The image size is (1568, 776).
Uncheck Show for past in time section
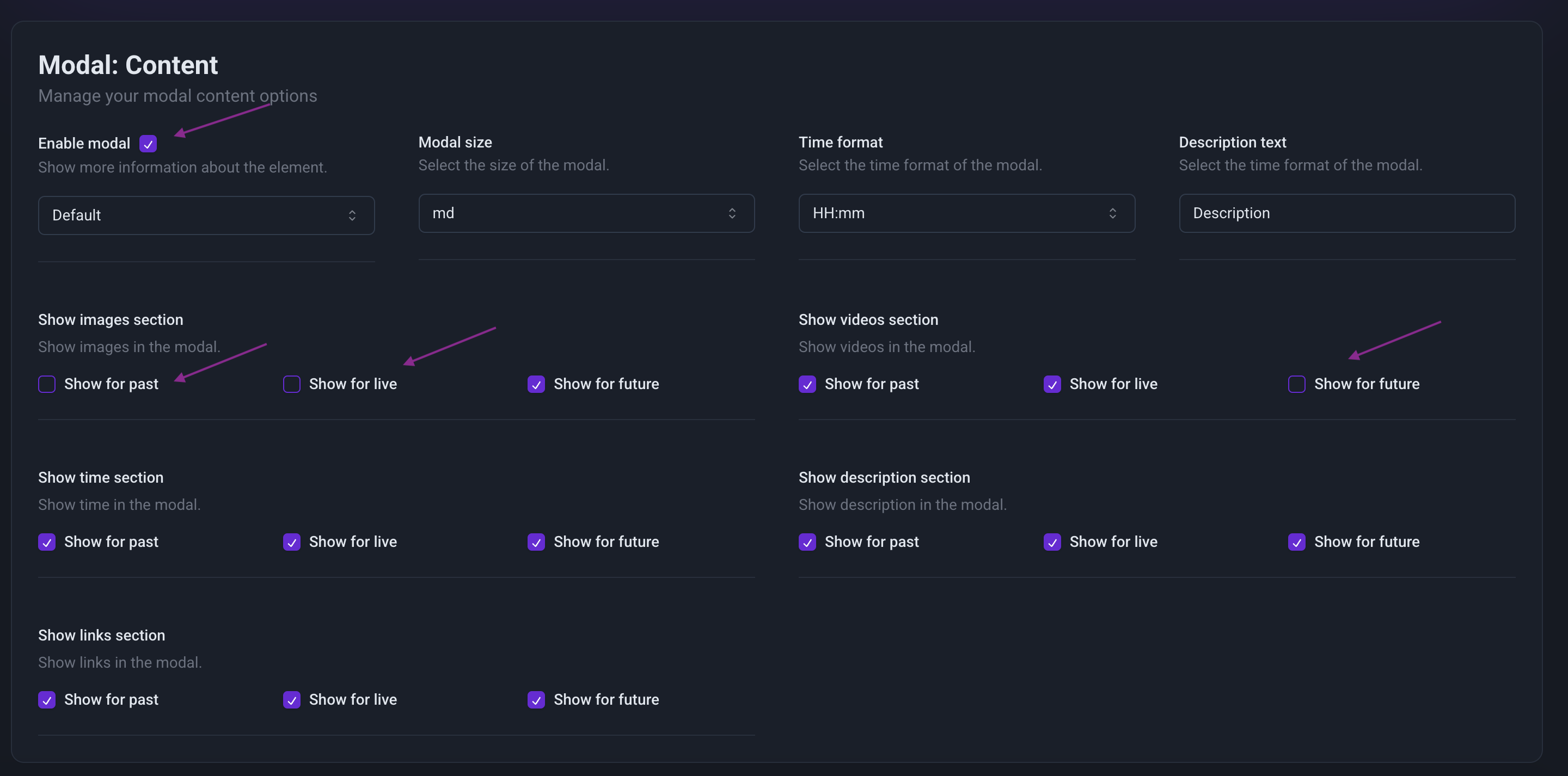[47, 541]
